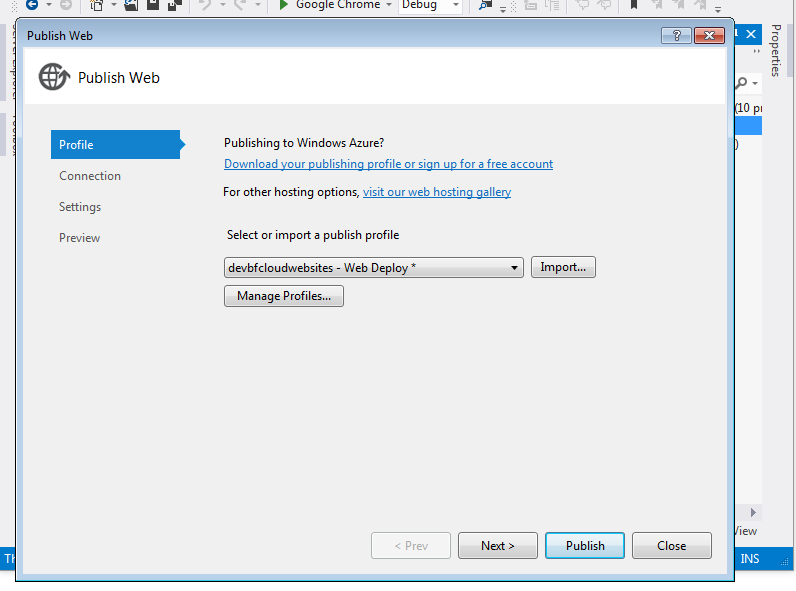Open the Properties side tab

[776, 50]
